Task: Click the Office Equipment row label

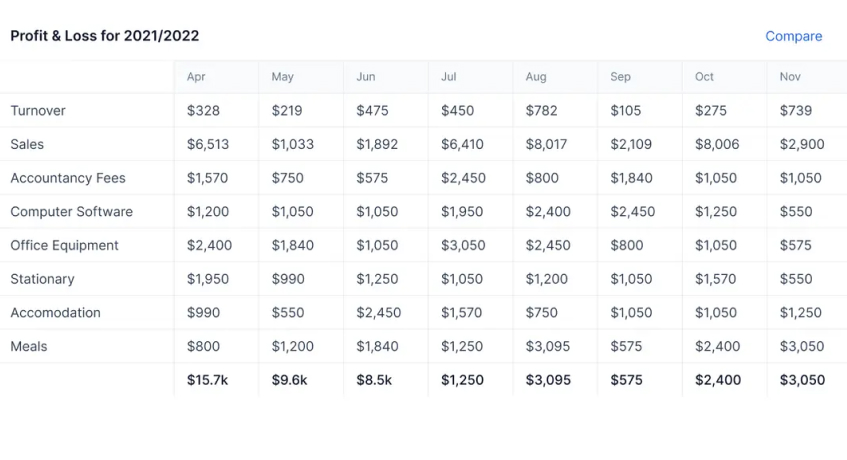Action: (64, 245)
